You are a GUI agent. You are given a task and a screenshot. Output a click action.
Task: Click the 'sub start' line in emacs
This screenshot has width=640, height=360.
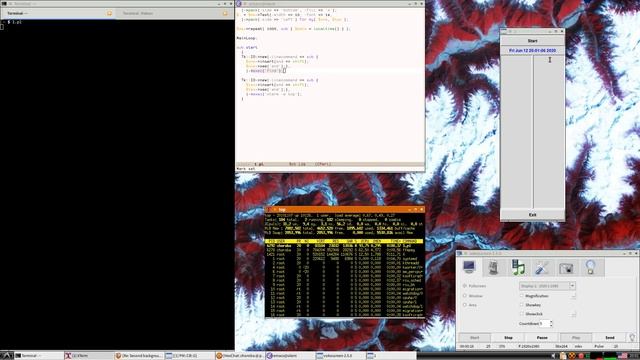247,47
